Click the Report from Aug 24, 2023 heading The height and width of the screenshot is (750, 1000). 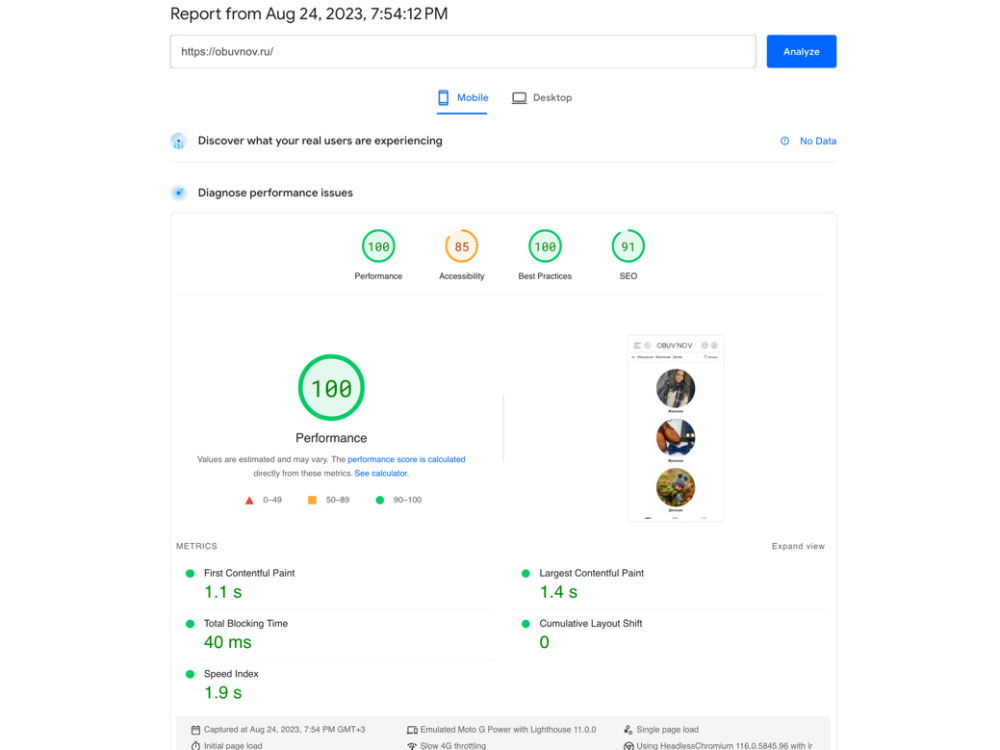[x=309, y=14]
